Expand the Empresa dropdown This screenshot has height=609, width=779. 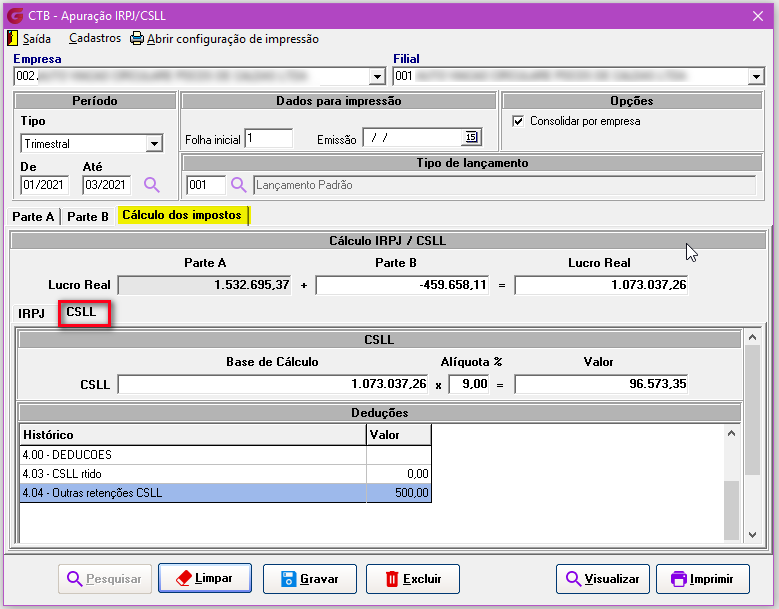coord(377,76)
